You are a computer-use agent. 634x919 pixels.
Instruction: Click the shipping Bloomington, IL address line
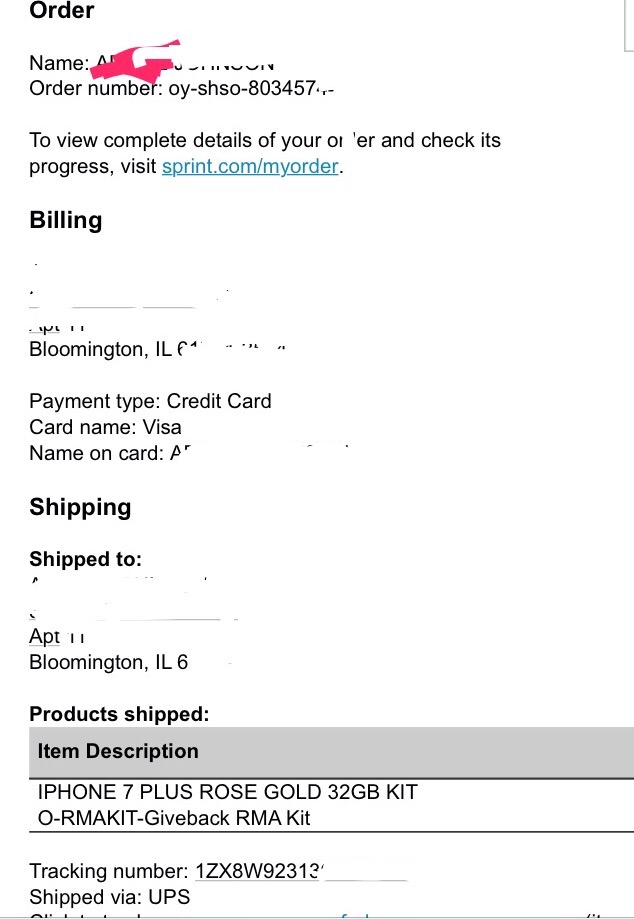108,662
